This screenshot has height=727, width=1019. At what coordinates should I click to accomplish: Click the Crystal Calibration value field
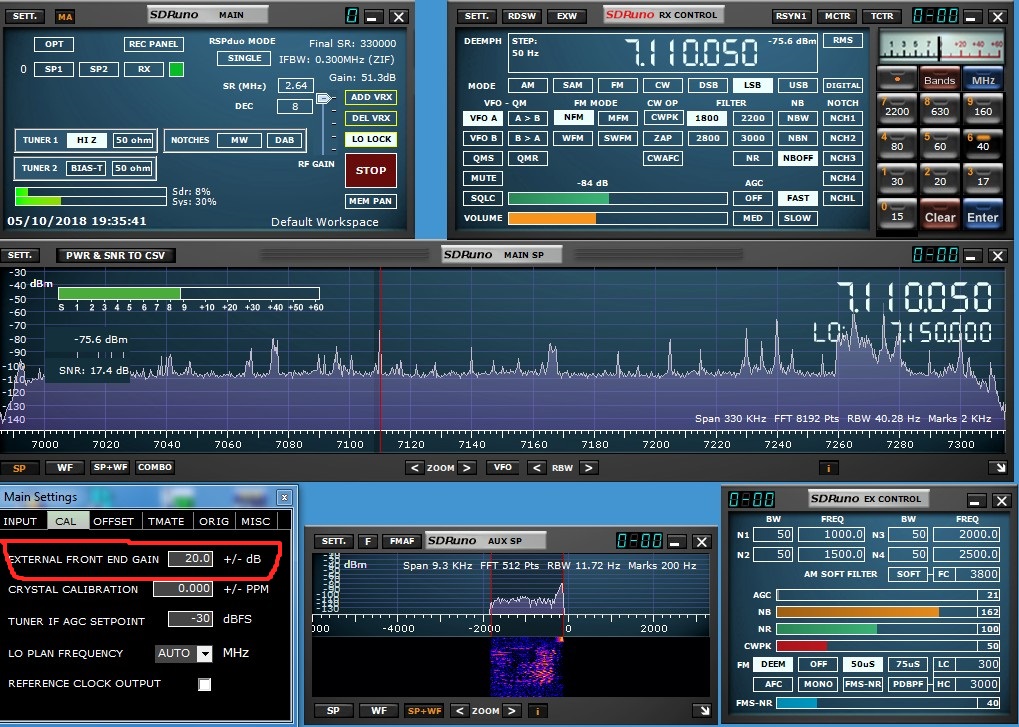(x=183, y=589)
